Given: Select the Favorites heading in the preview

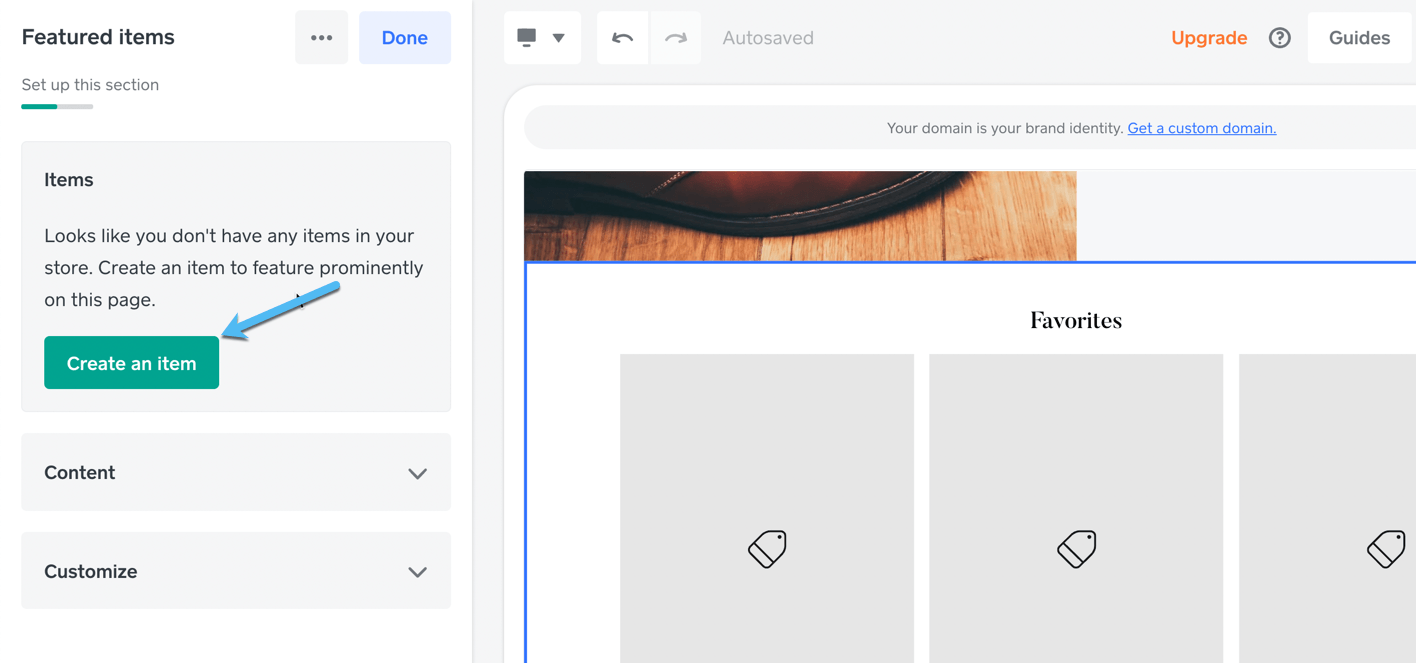Looking at the screenshot, I should click(1075, 319).
